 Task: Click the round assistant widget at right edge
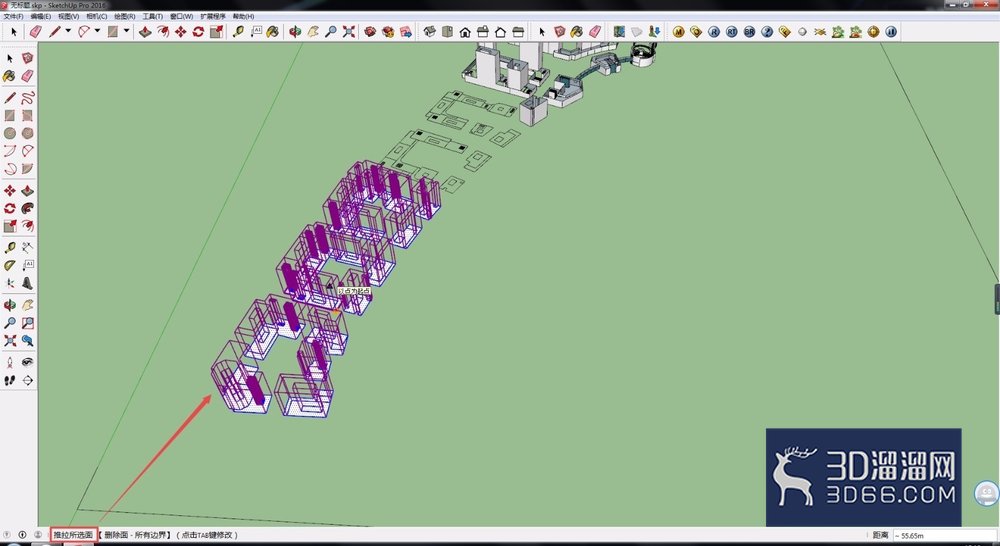[987, 494]
